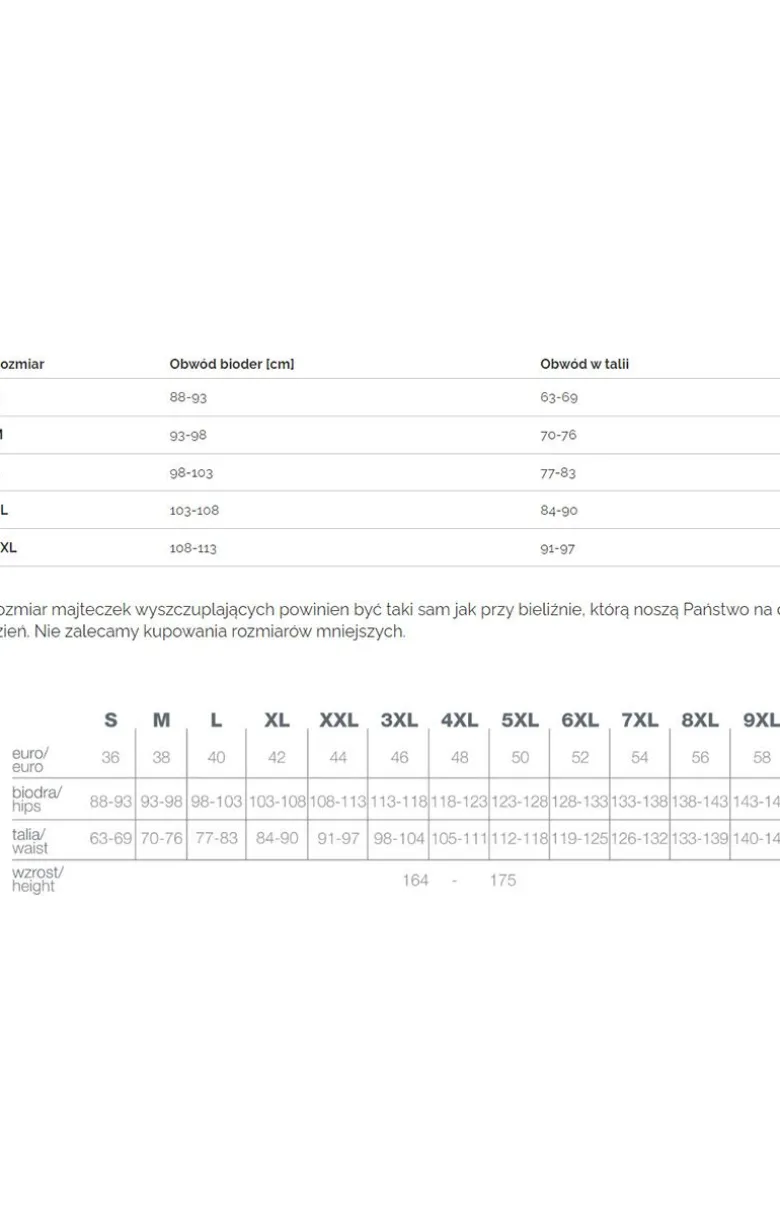Click the height value 164
Viewport: 780px width, 1213px height.
pos(415,880)
